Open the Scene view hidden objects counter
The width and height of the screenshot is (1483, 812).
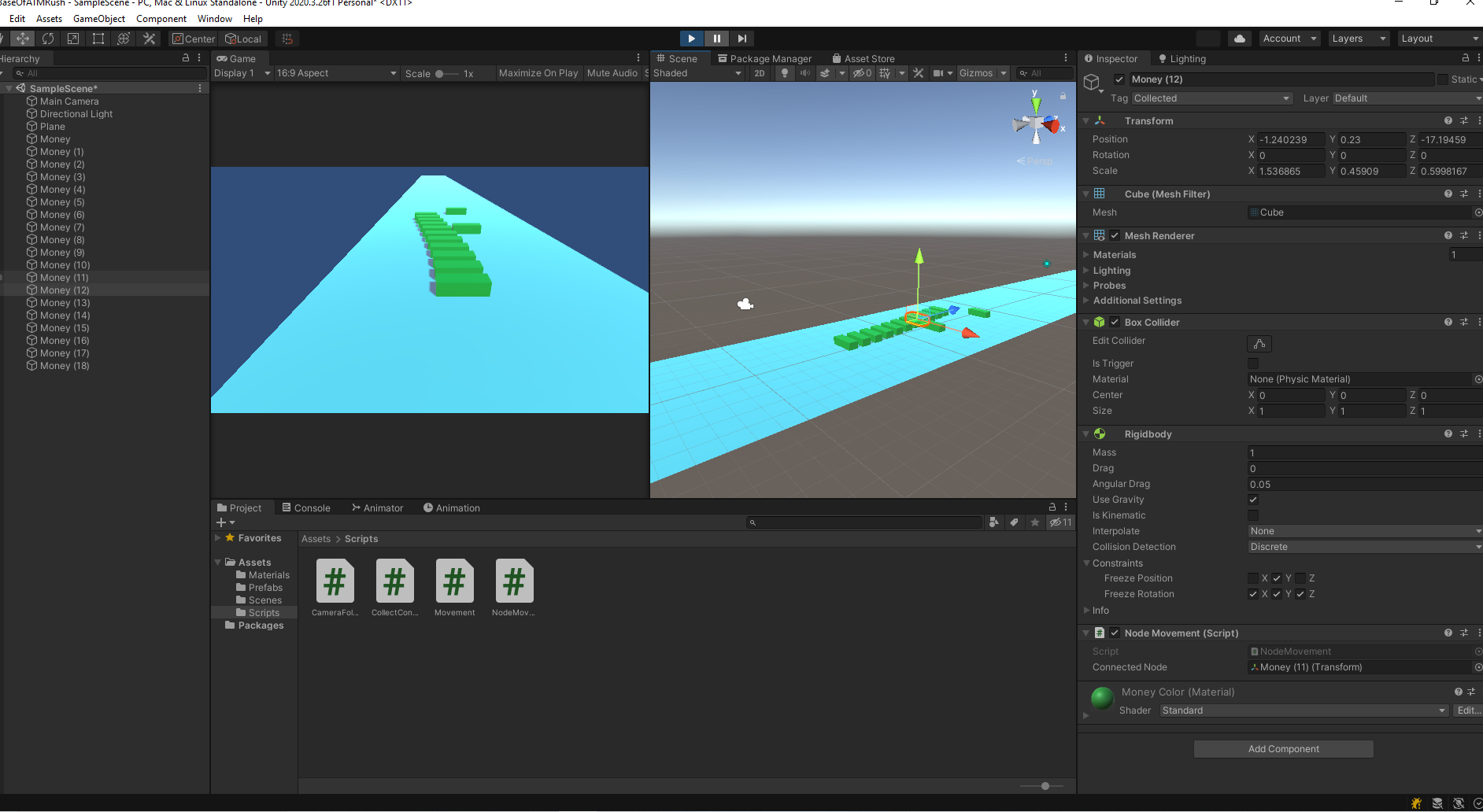pyautogui.click(x=862, y=72)
